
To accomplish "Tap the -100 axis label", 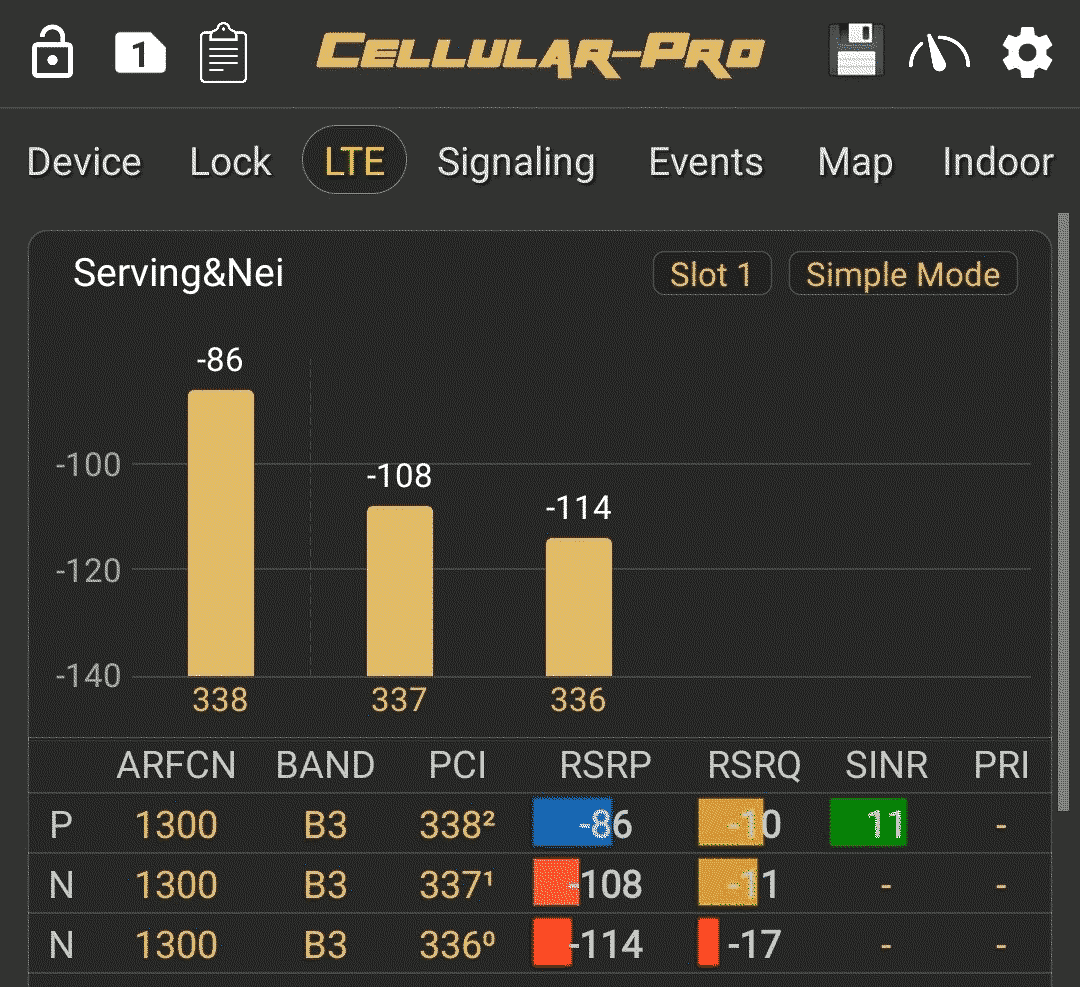I will tap(88, 465).
